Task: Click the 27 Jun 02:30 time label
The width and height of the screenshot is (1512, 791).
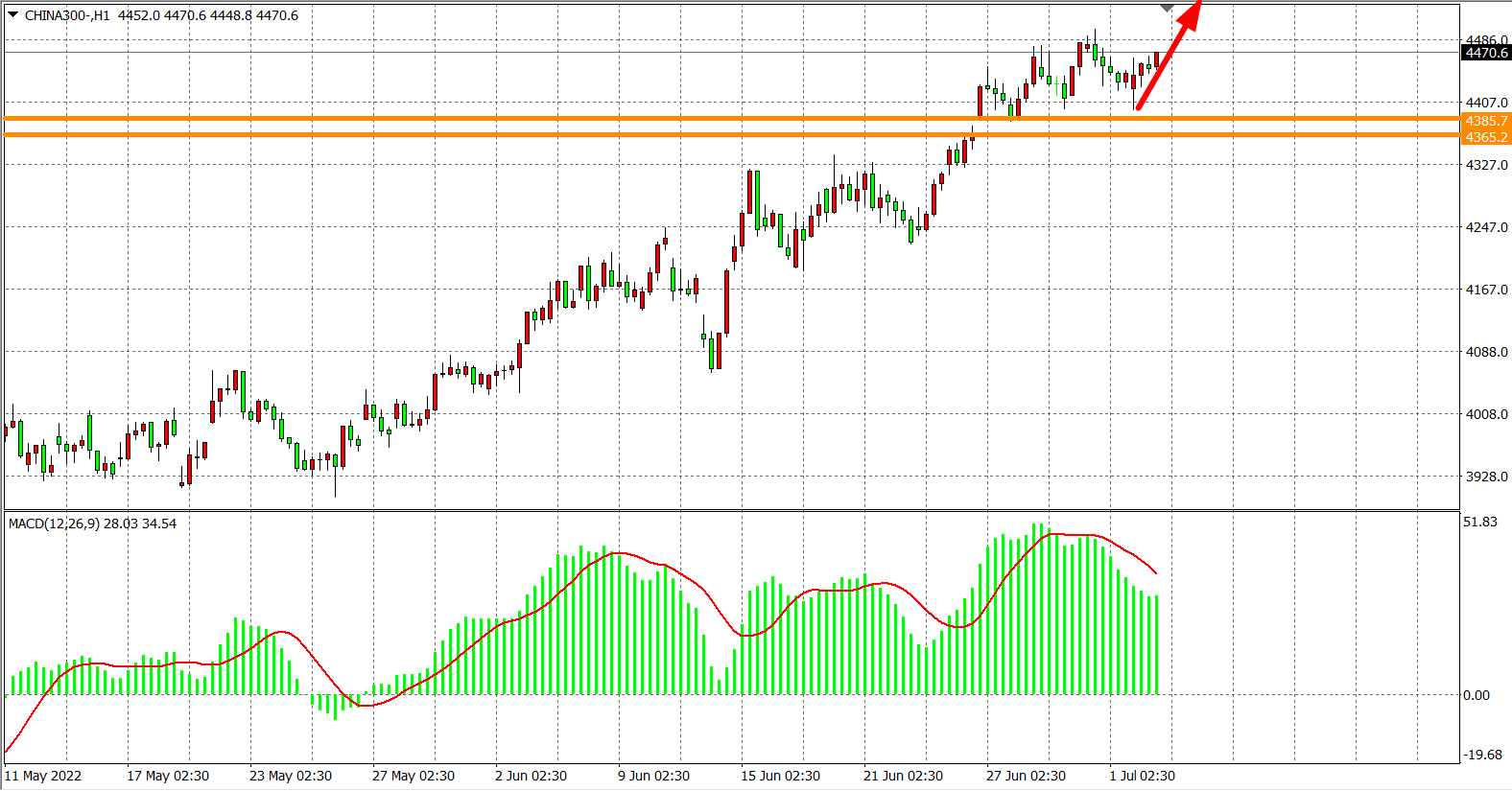Action: pos(1026,776)
